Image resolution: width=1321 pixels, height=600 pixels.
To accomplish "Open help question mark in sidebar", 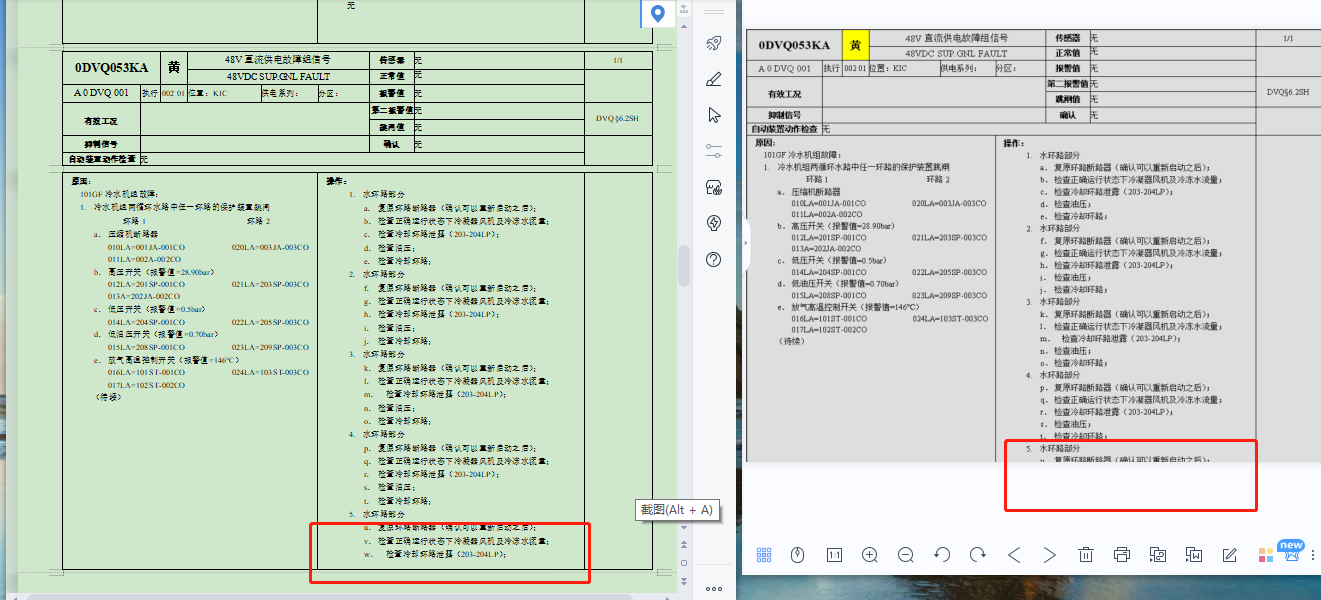I will tap(714, 259).
